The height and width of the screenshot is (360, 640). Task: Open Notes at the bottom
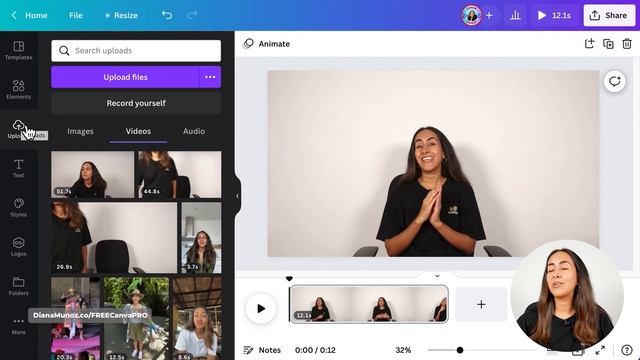(x=262, y=350)
